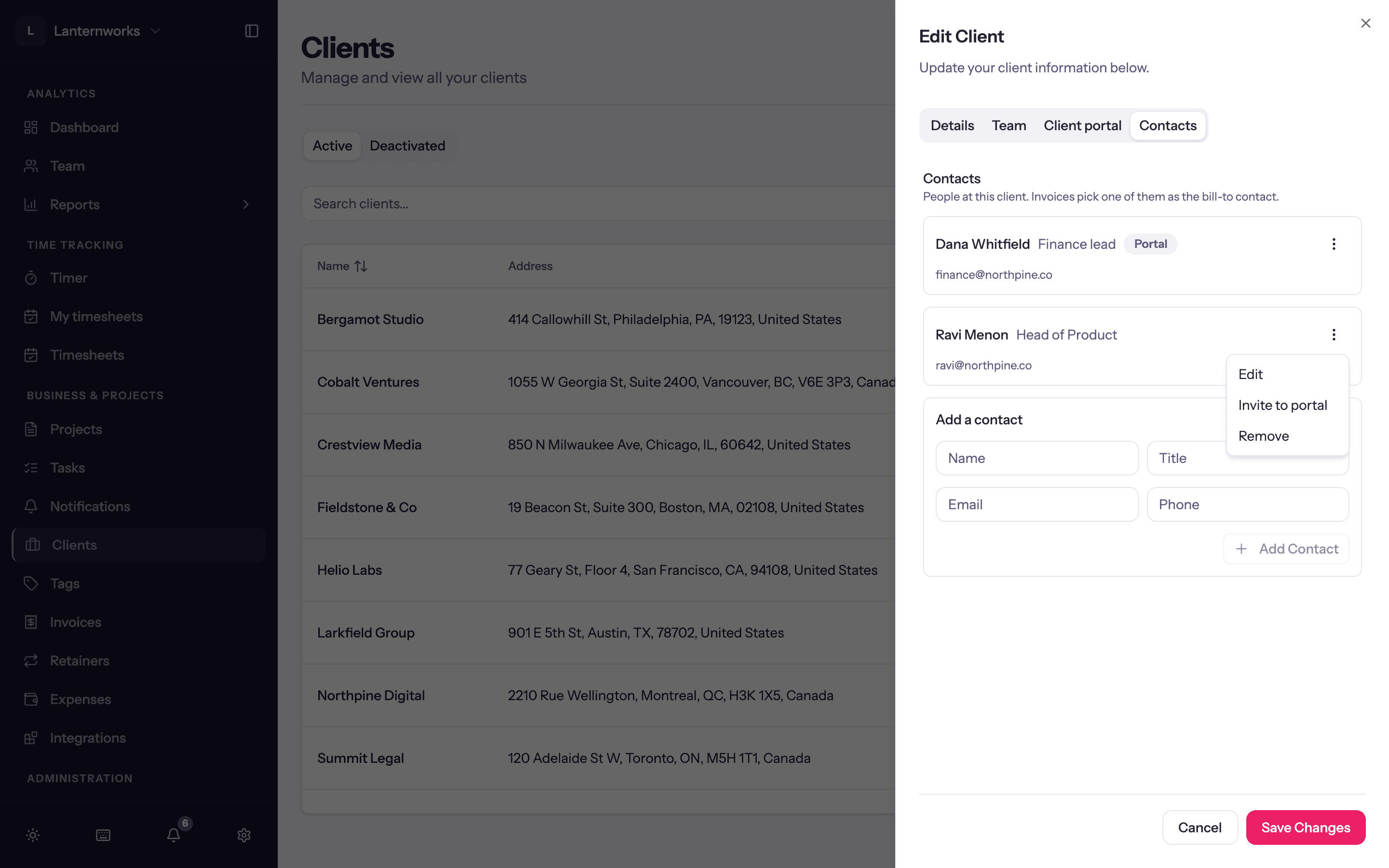This screenshot has width=1389, height=868.
Task: Open the Expenses wallet icon
Action: click(31, 699)
